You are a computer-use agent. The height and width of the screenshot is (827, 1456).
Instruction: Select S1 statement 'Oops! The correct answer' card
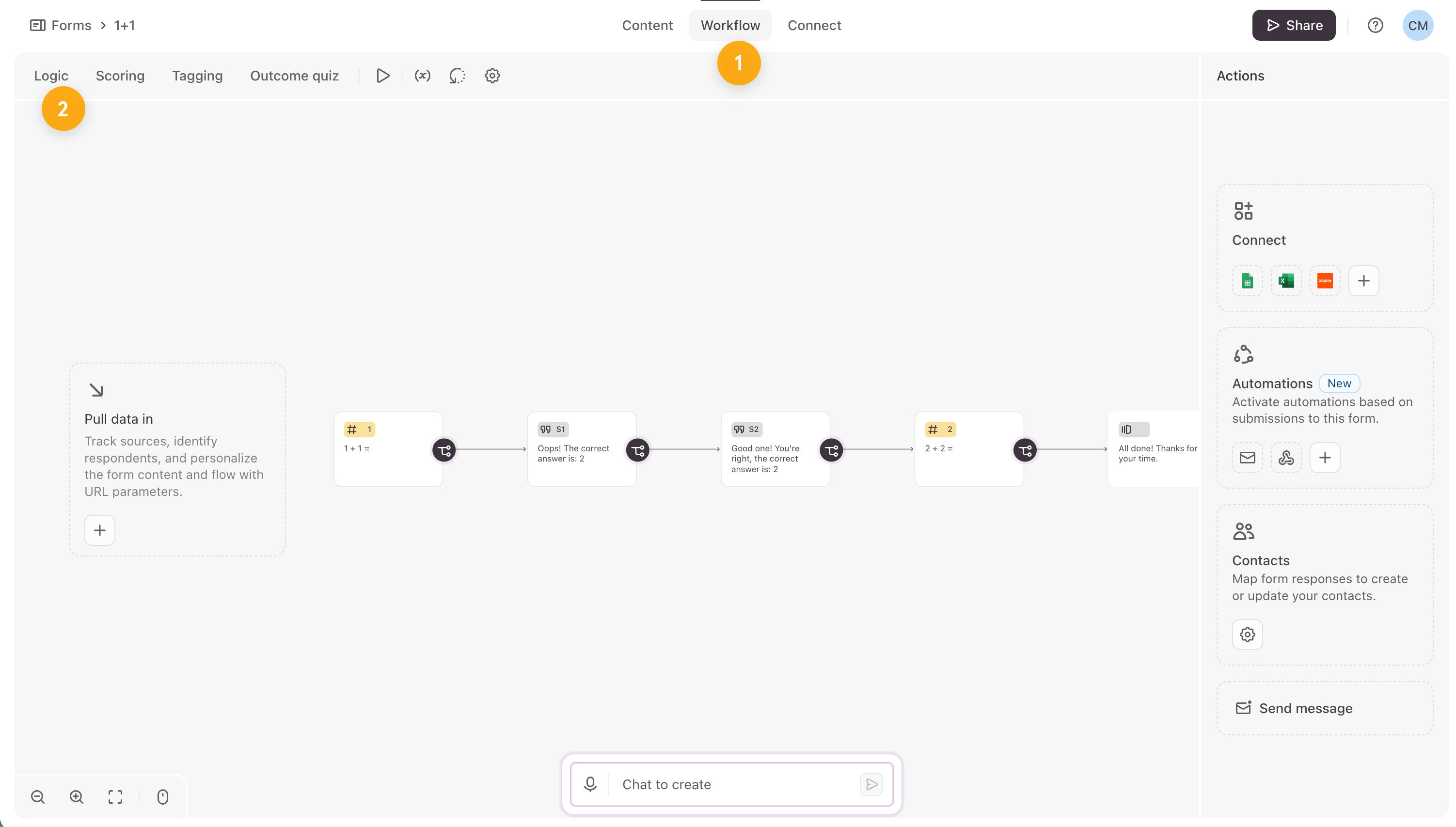(x=582, y=449)
